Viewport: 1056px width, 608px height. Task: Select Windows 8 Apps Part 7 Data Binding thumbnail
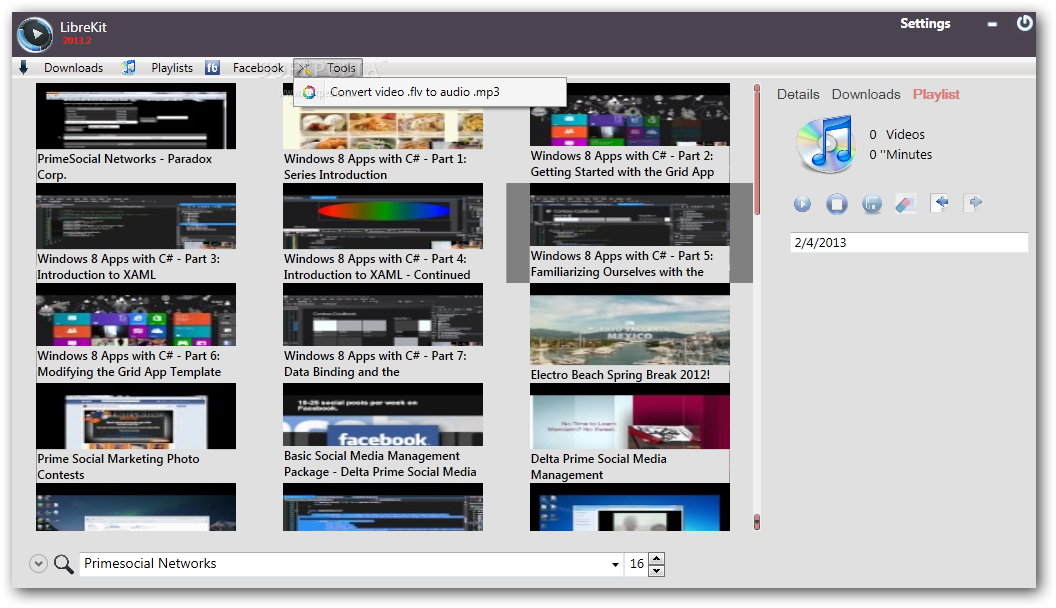pos(383,314)
